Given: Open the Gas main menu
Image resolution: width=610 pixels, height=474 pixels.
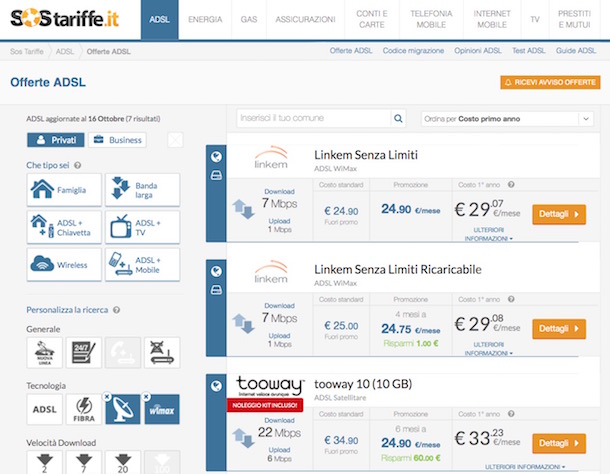Looking at the screenshot, I should click(249, 19).
